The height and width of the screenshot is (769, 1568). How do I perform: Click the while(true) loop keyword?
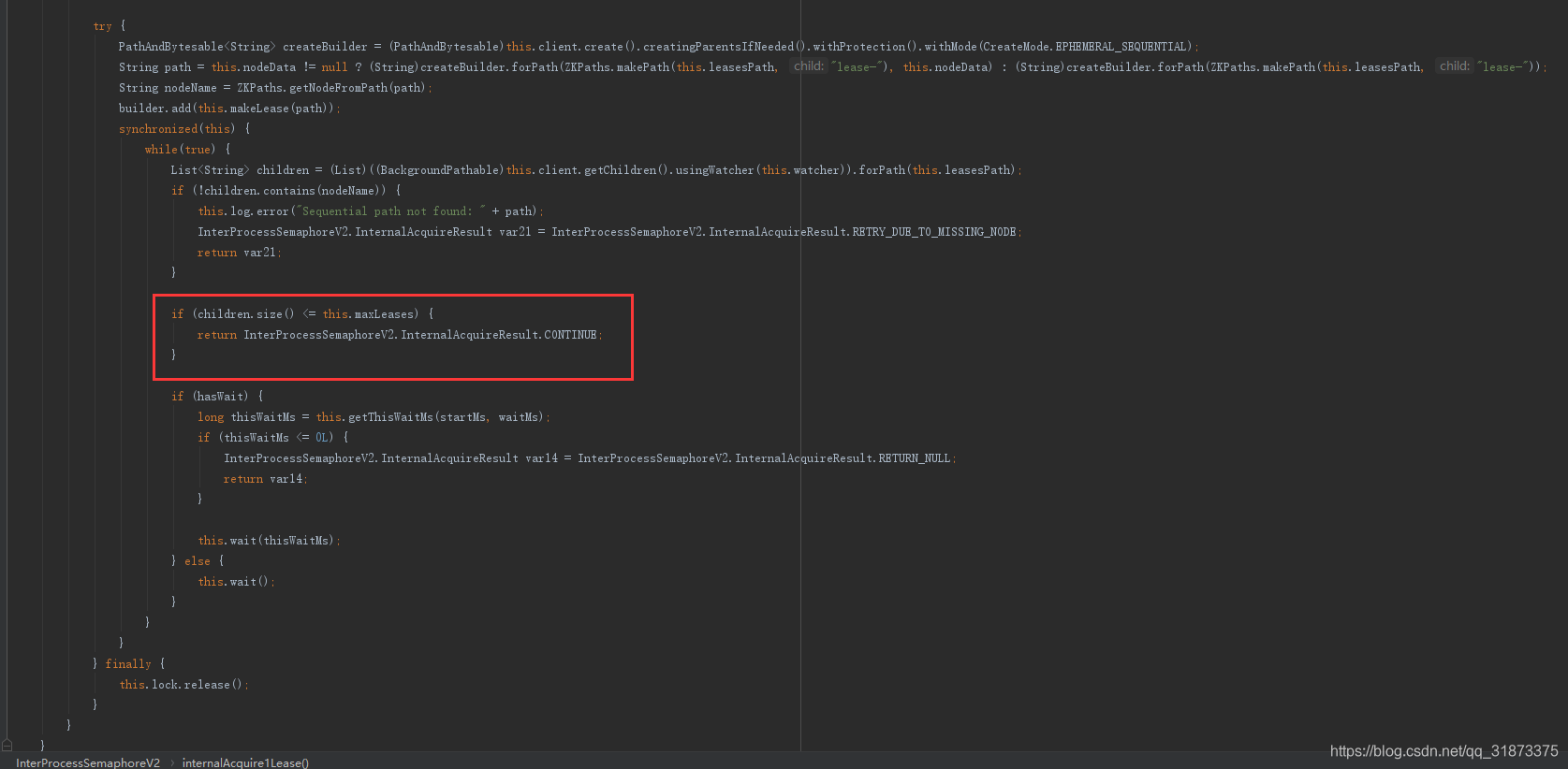click(x=161, y=150)
